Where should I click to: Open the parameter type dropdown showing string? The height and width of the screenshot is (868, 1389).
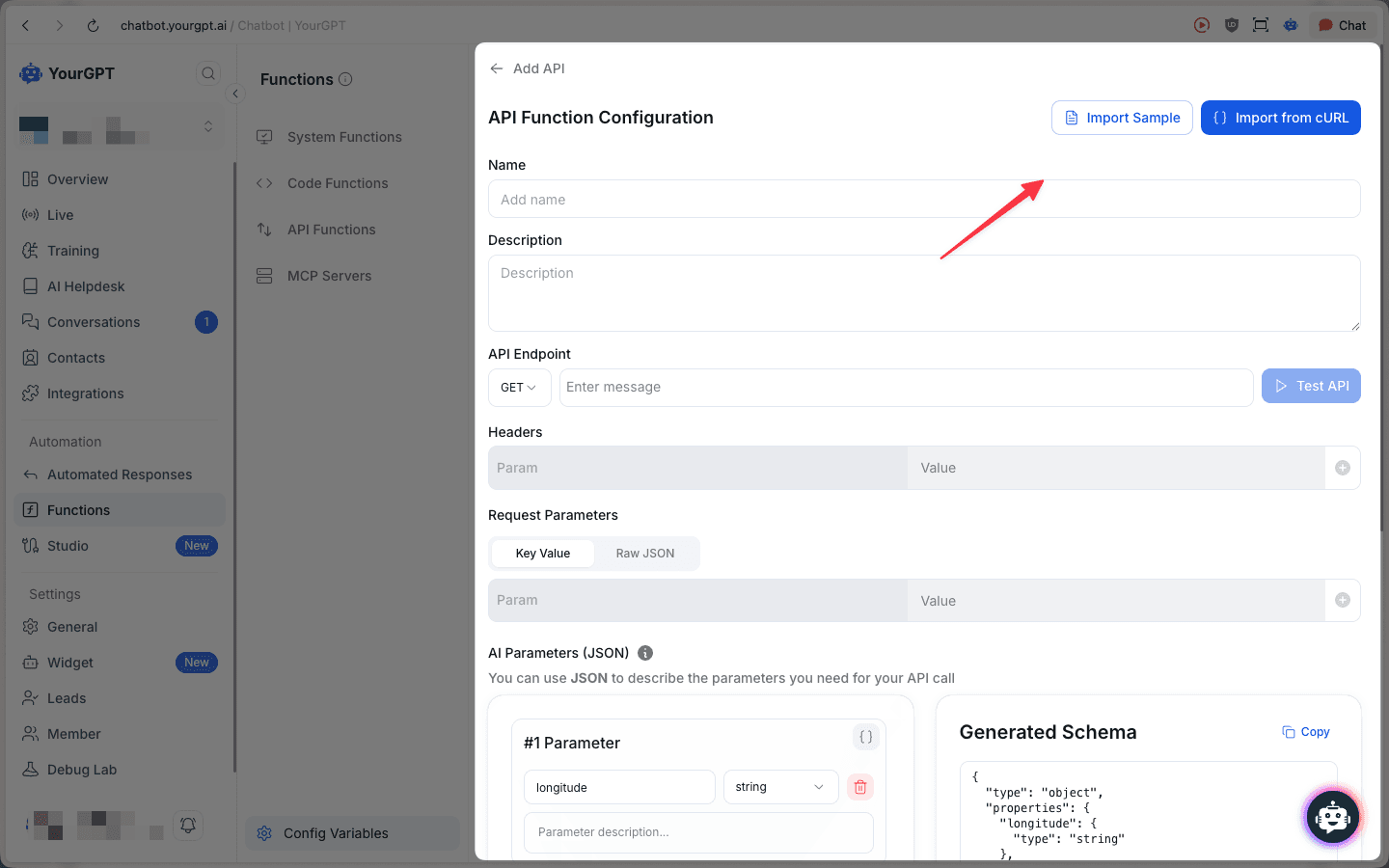click(x=779, y=787)
